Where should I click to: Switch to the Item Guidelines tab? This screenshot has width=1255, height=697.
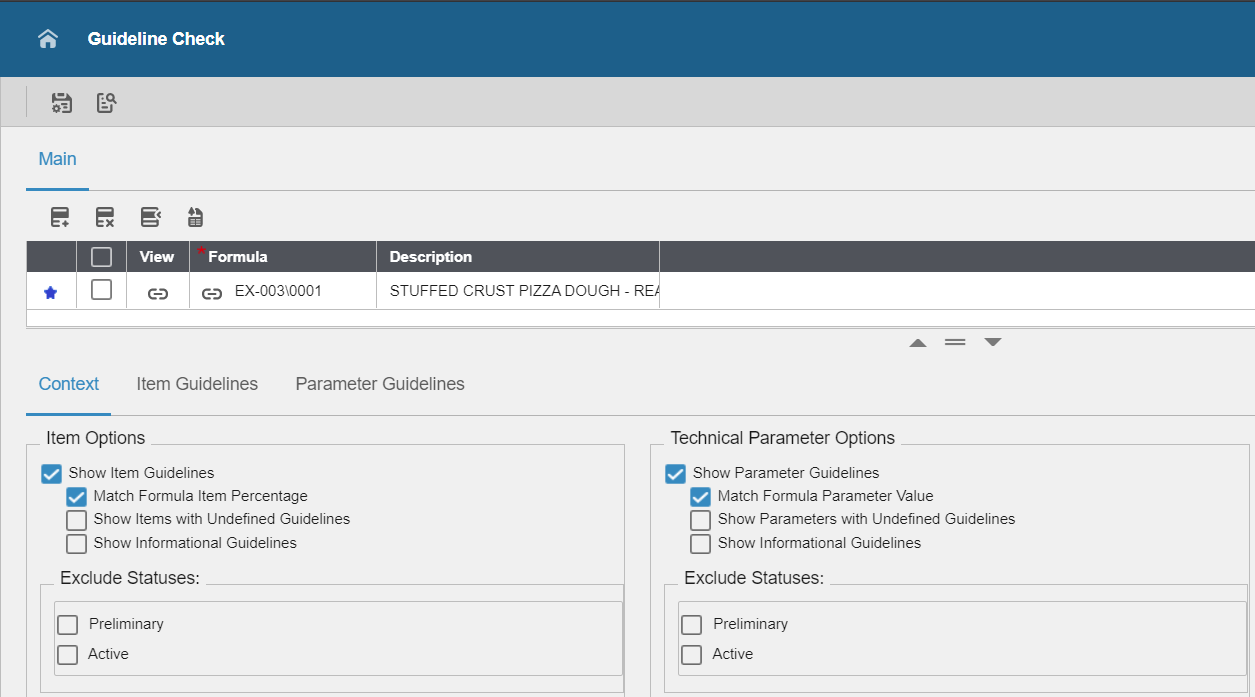pos(197,384)
